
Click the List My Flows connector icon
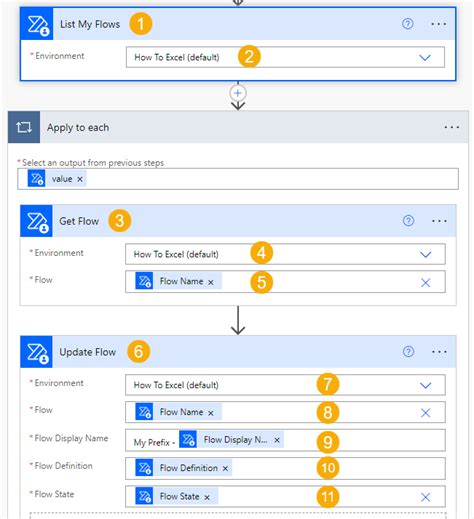(x=37, y=24)
